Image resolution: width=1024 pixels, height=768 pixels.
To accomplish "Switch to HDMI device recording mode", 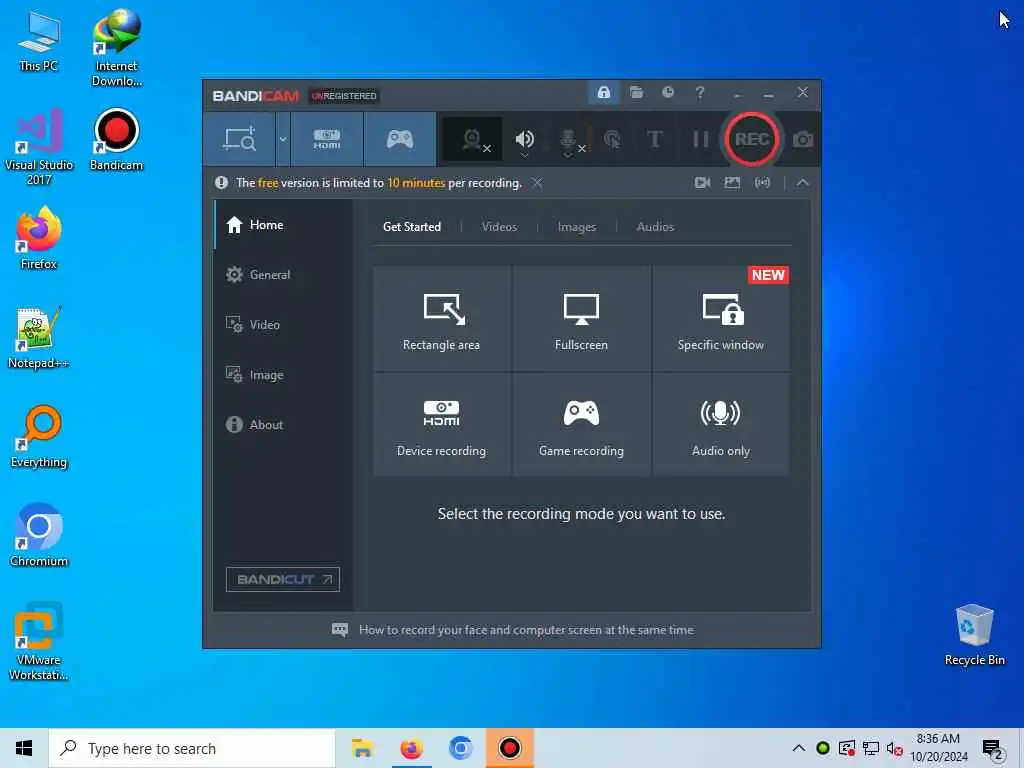I will tap(327, 139).
